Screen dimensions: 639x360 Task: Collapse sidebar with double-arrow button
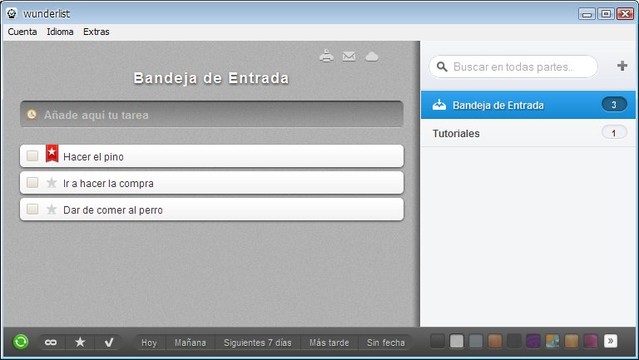click(610, 341)
